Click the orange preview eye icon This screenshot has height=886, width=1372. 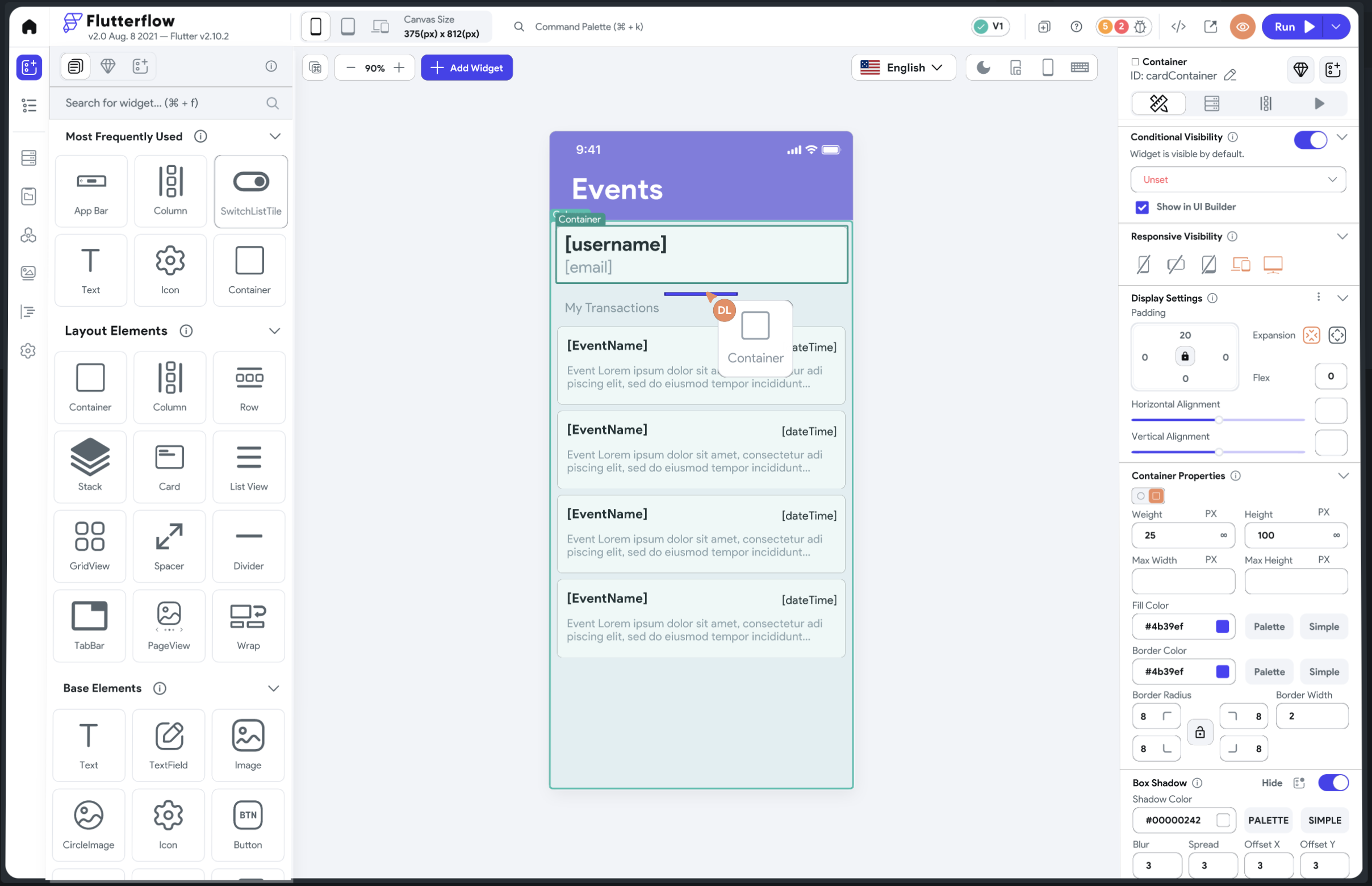point(1242,27)
